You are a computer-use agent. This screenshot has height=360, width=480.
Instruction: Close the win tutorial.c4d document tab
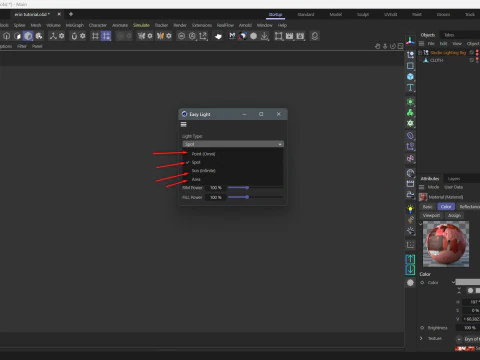59,14
